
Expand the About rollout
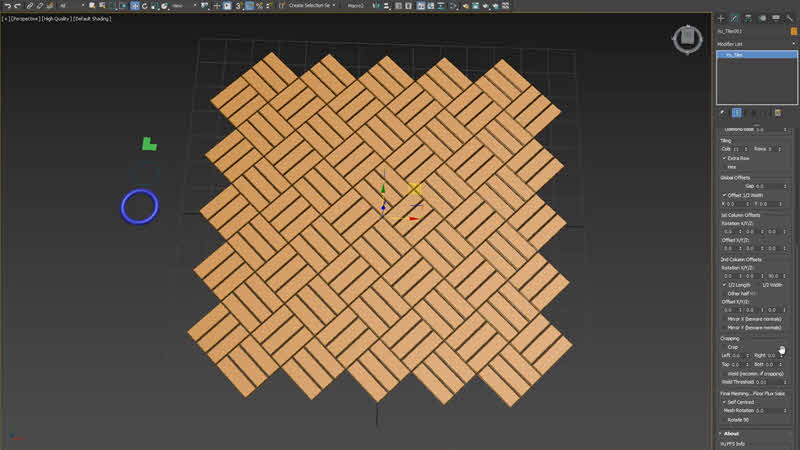point(732,433)
